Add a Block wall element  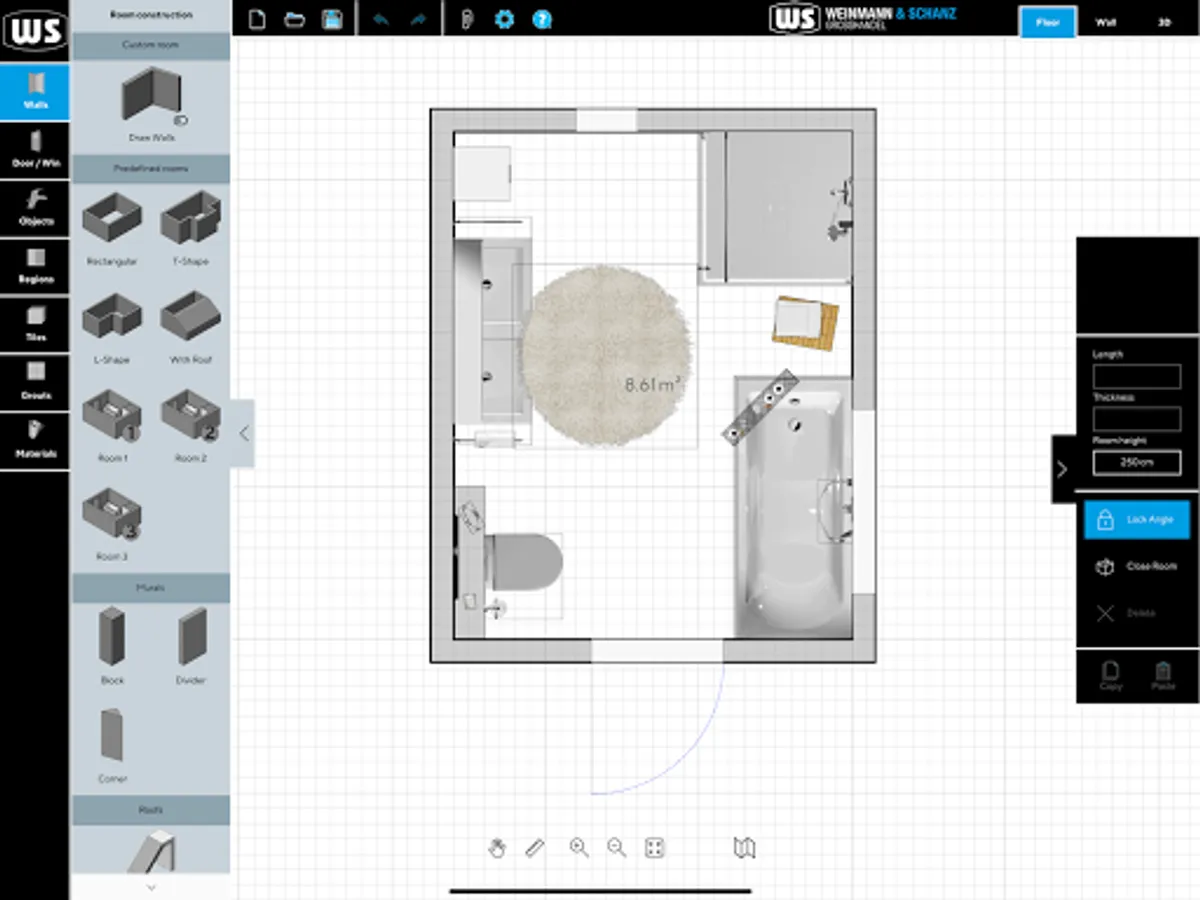[x=112, y=645]
